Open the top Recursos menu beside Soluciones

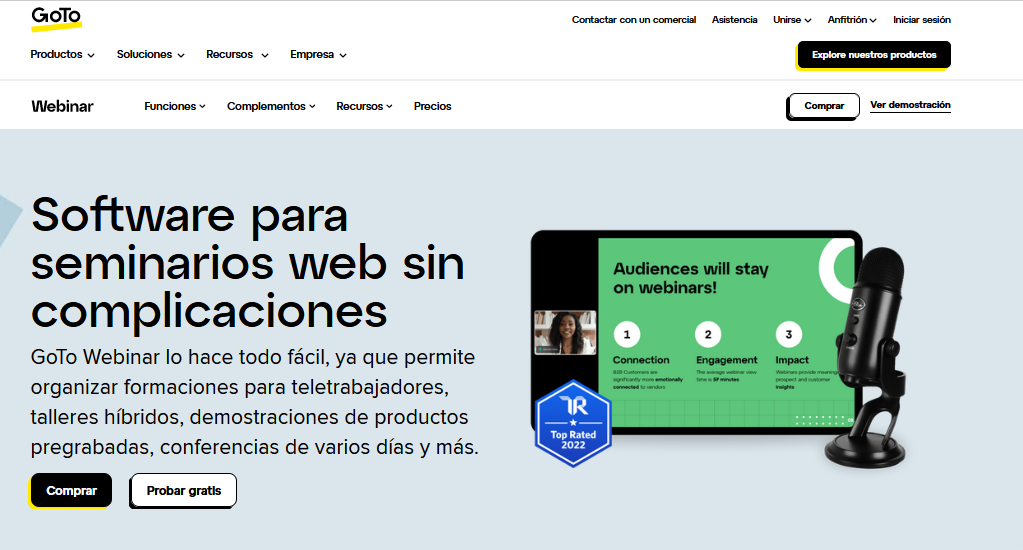[237, 55]
